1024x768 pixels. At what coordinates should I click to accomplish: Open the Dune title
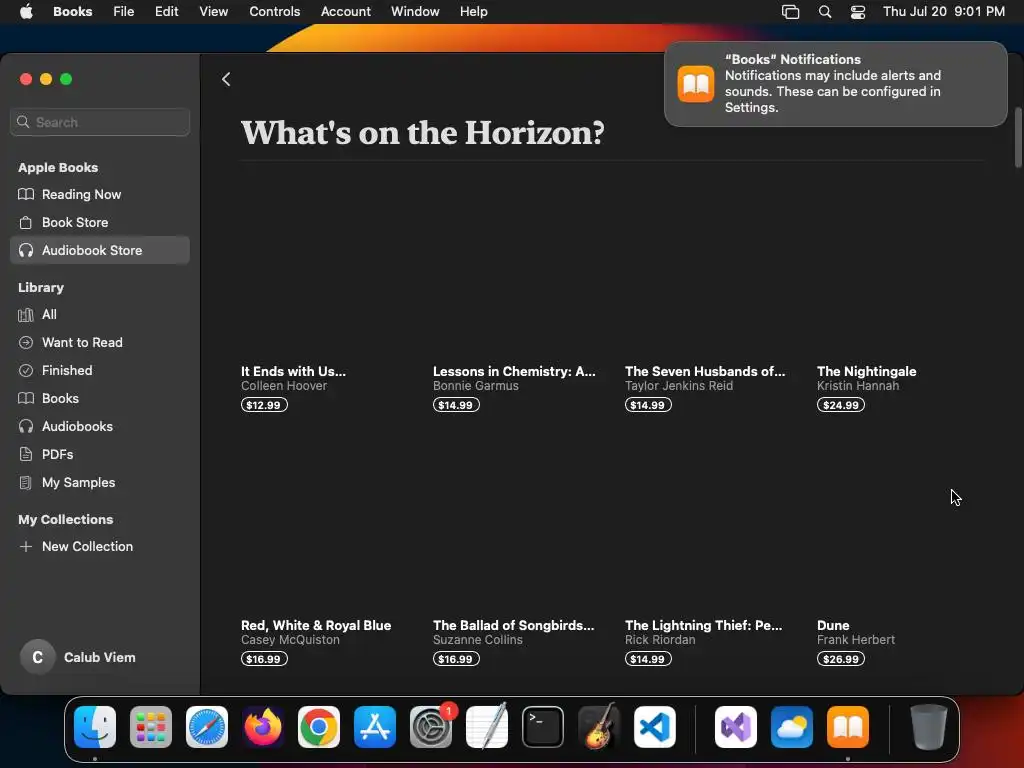(x=833, y=625)
